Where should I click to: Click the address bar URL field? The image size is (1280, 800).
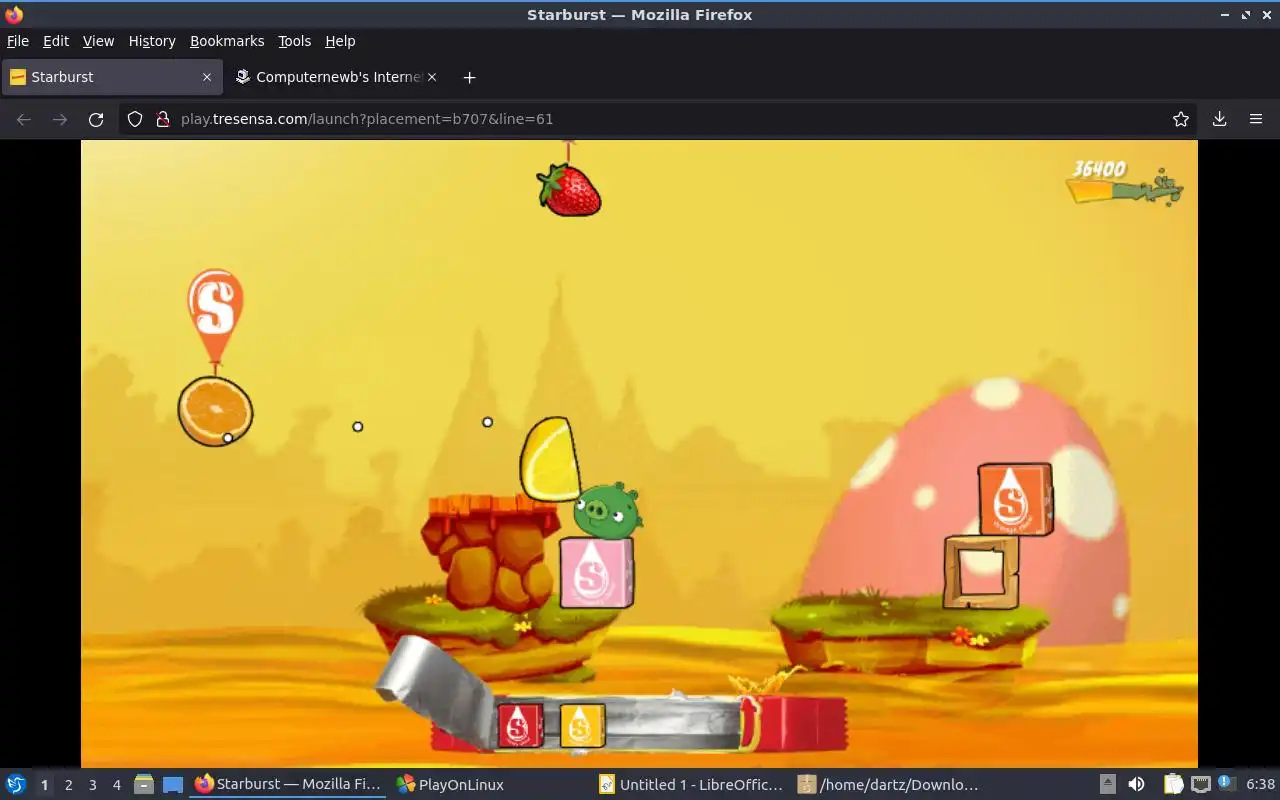click(660, 119)
